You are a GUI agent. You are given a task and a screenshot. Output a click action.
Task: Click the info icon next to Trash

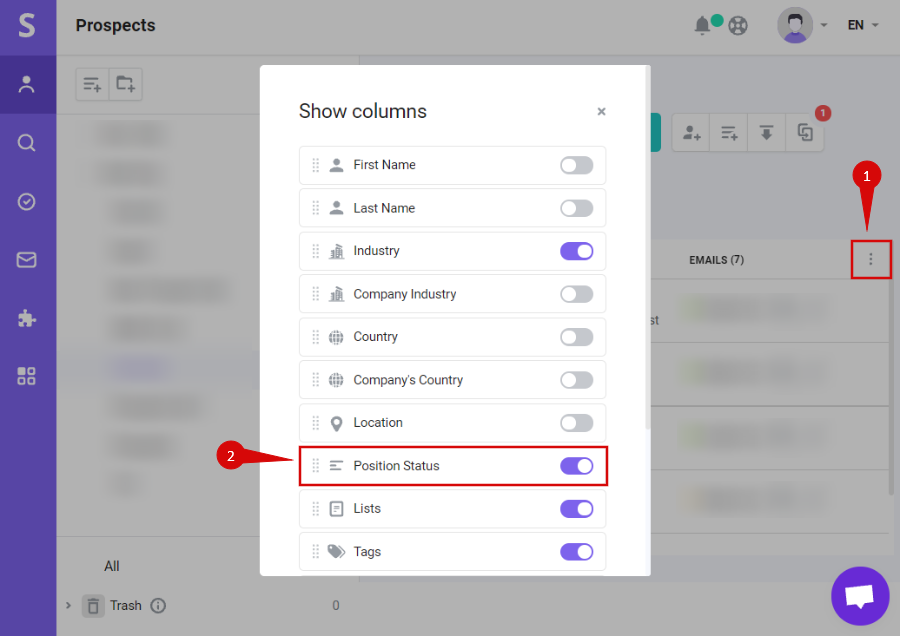pyautogui.click(x=158, y=606)
